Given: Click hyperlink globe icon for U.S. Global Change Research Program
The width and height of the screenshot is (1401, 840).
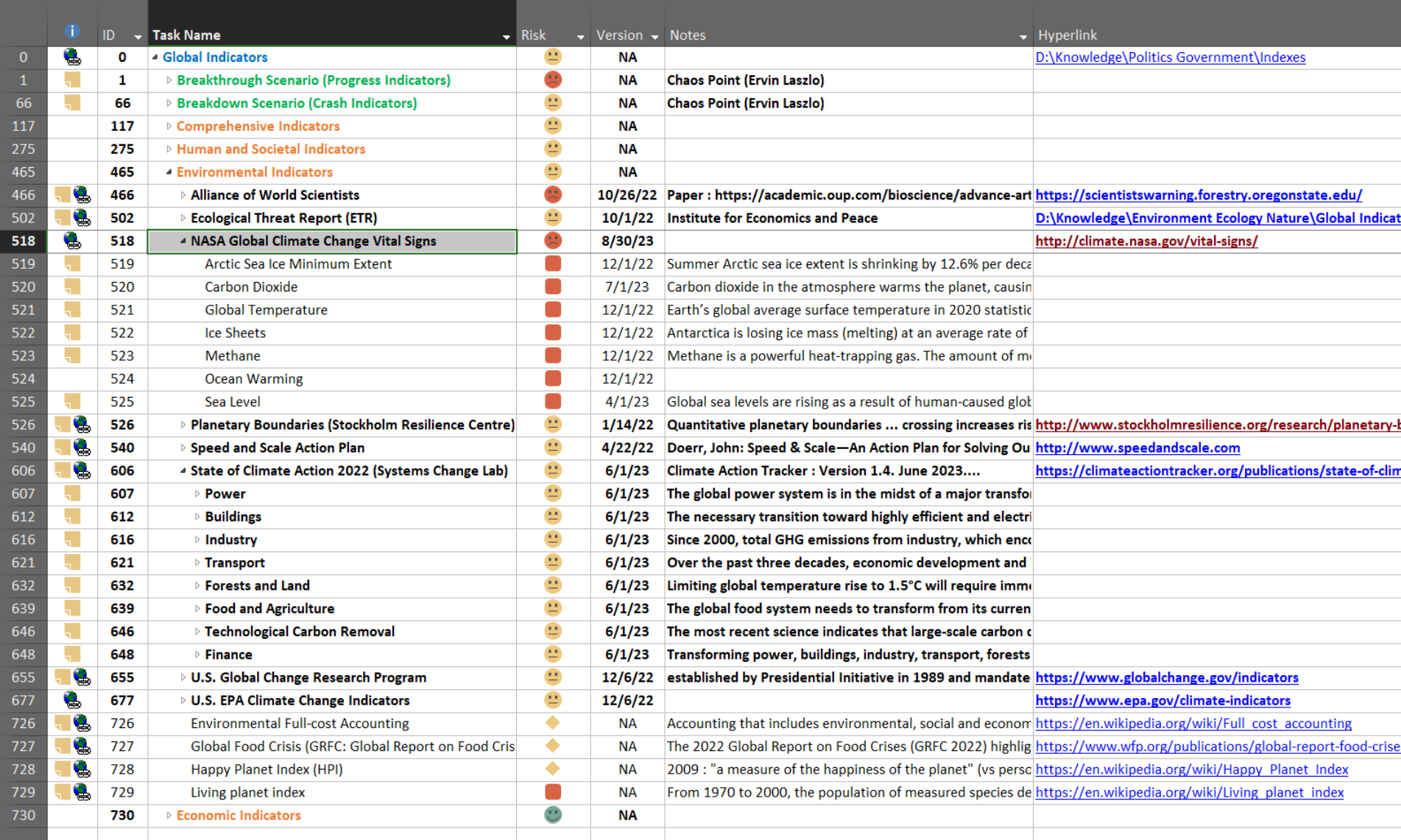Looking at the screenshot, I should click(82, 677).
